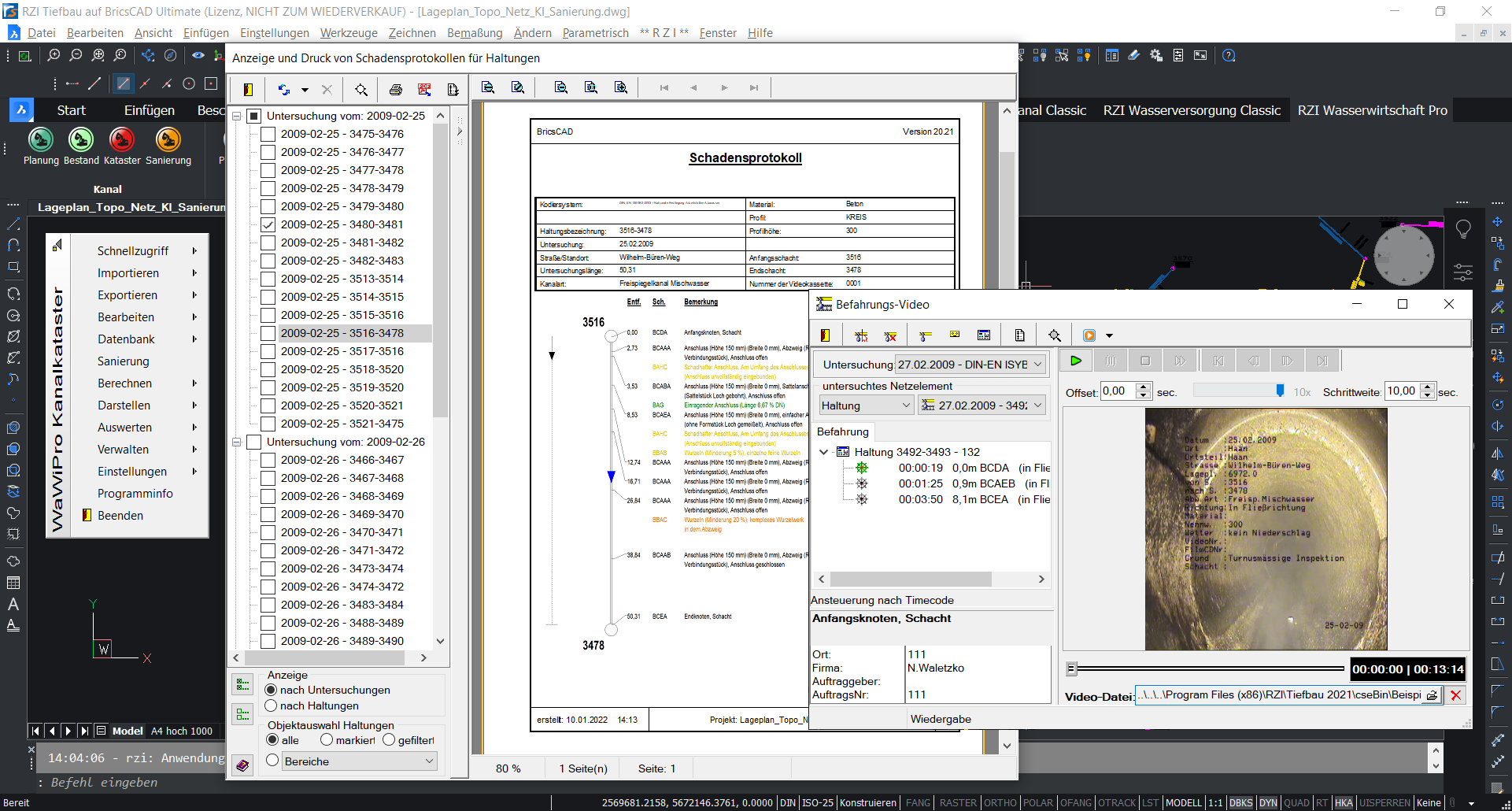Collapse the Untersuchung vom: 2009-02-26 tree node
The height and width of the screenshot is (811, 1512).
pos(236,442)
